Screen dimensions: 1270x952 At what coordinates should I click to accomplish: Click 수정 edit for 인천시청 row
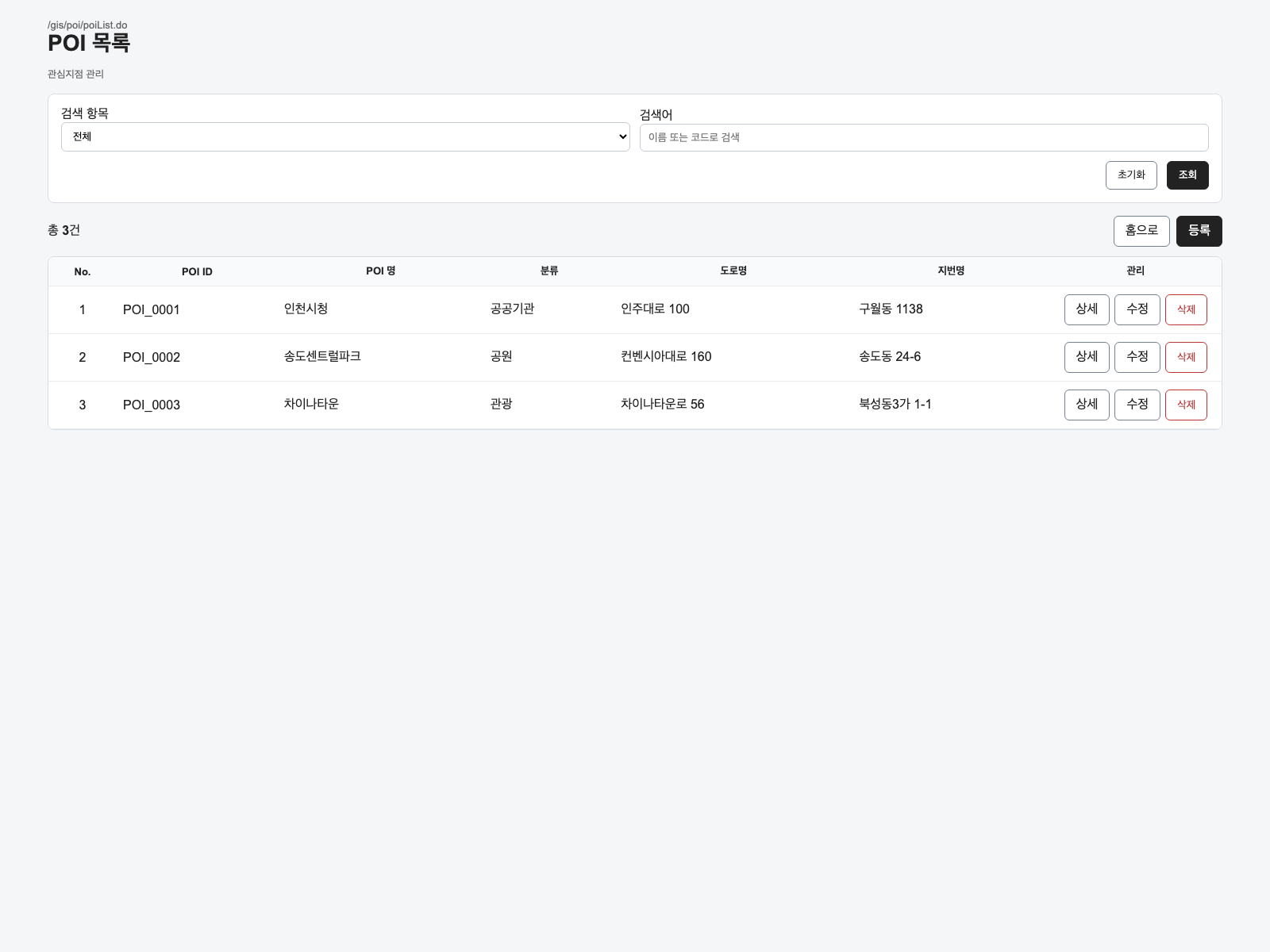1137,309
